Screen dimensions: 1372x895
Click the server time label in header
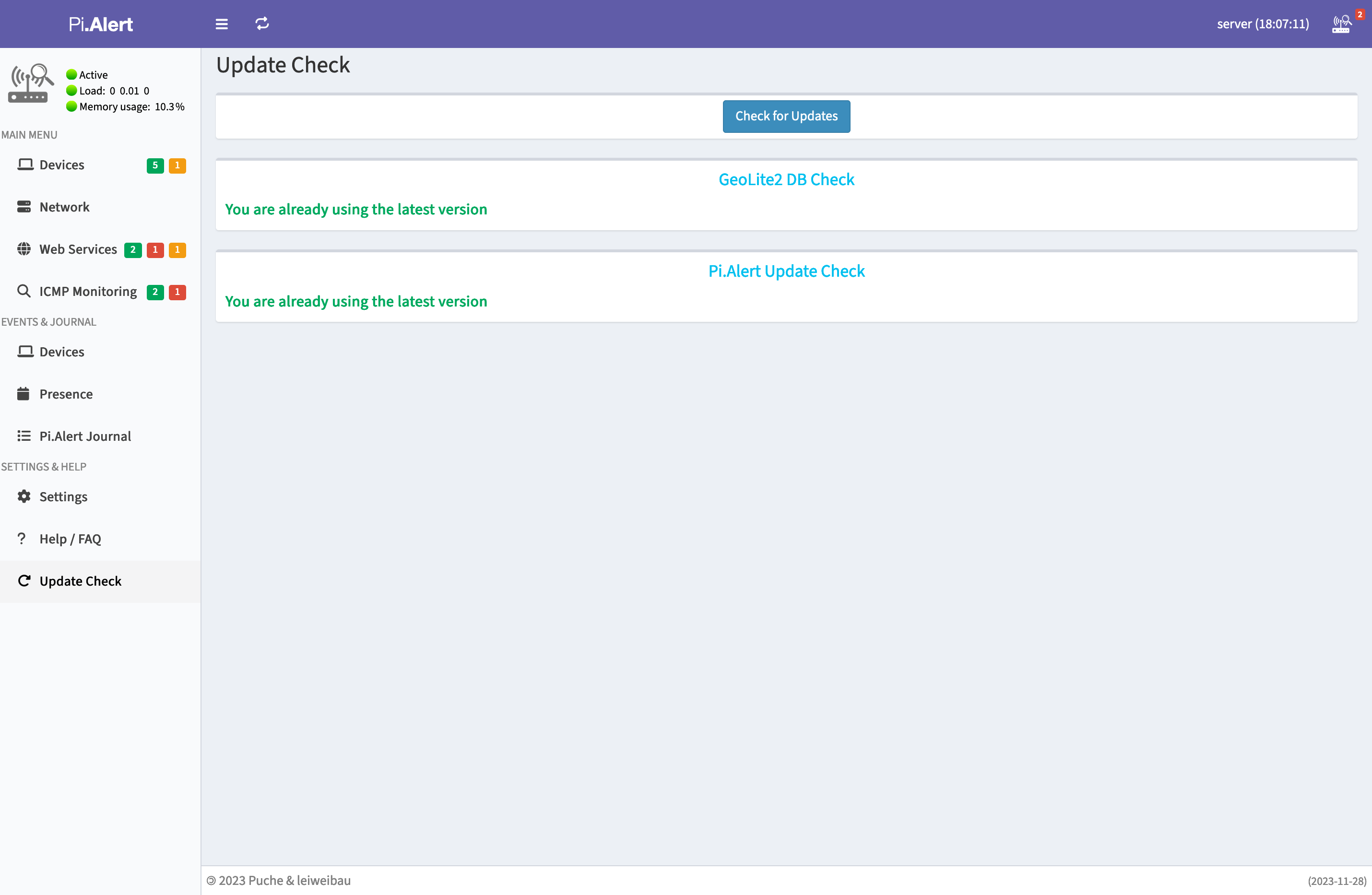1263,24
